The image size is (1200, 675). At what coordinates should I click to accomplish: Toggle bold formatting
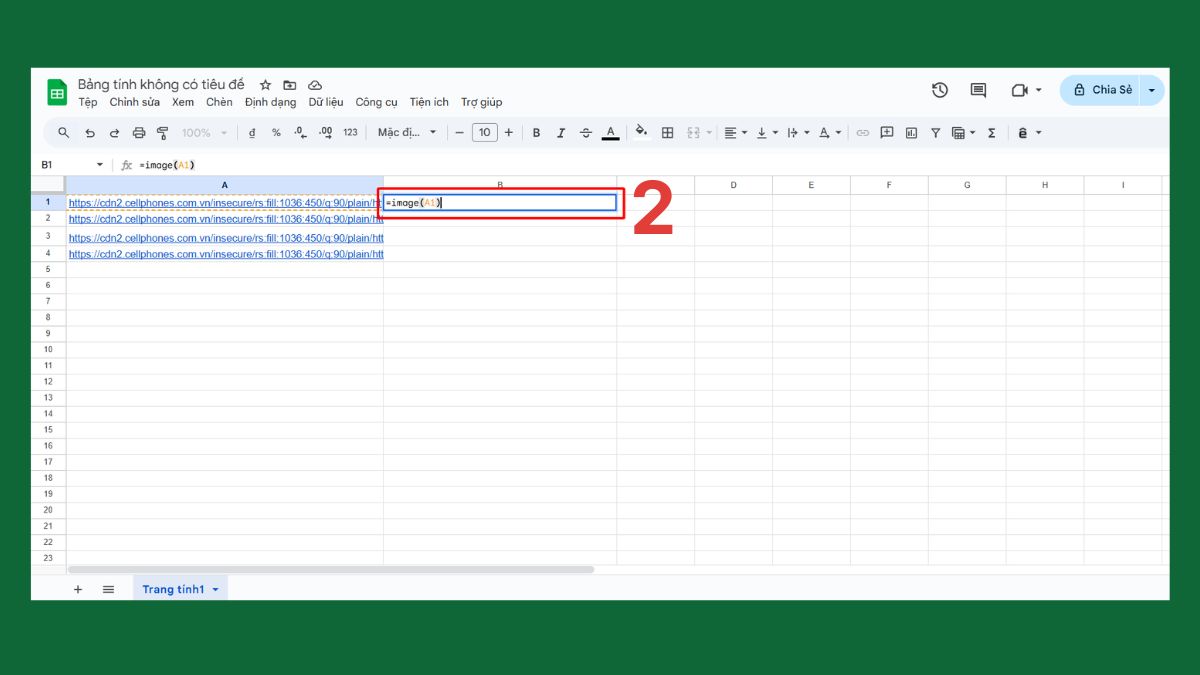coord(536,132)
